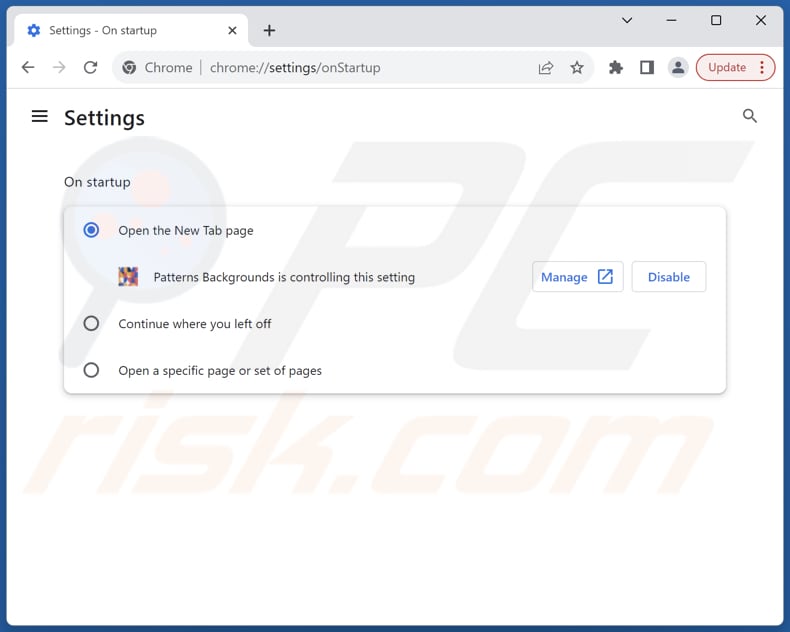The width and height of the screenshot is (790, 632).
Task: Open the Settings hamburger menu
Action: tap(40, 116)
